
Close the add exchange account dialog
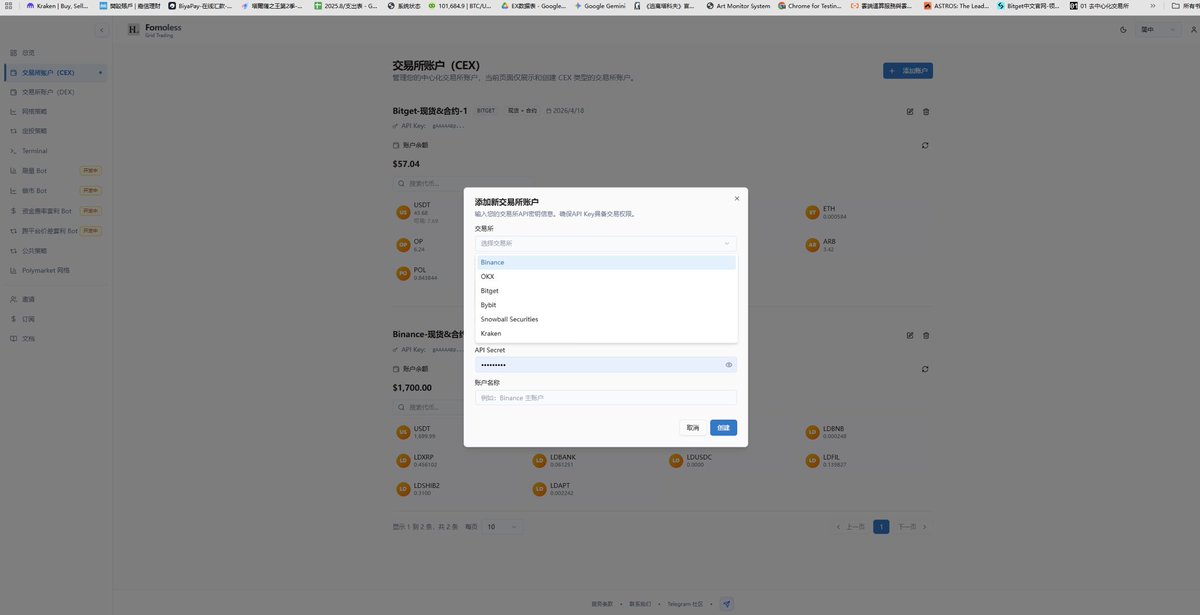[737, 198]
